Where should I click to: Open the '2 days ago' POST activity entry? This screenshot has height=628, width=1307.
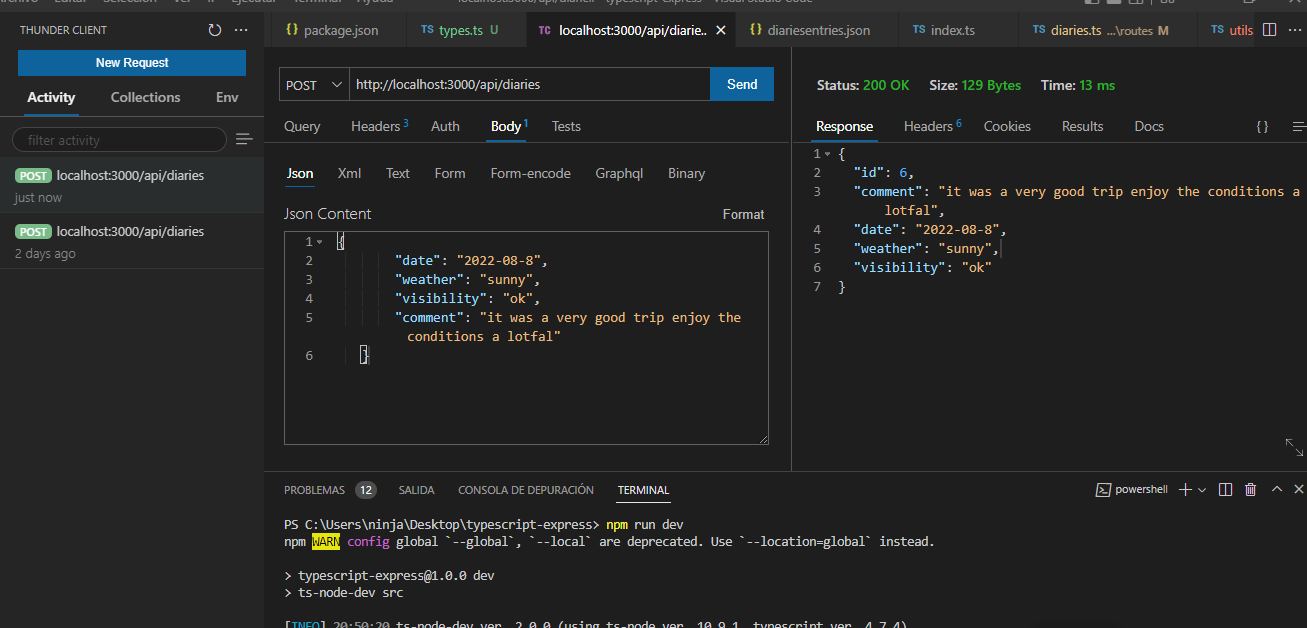[132, 241]
